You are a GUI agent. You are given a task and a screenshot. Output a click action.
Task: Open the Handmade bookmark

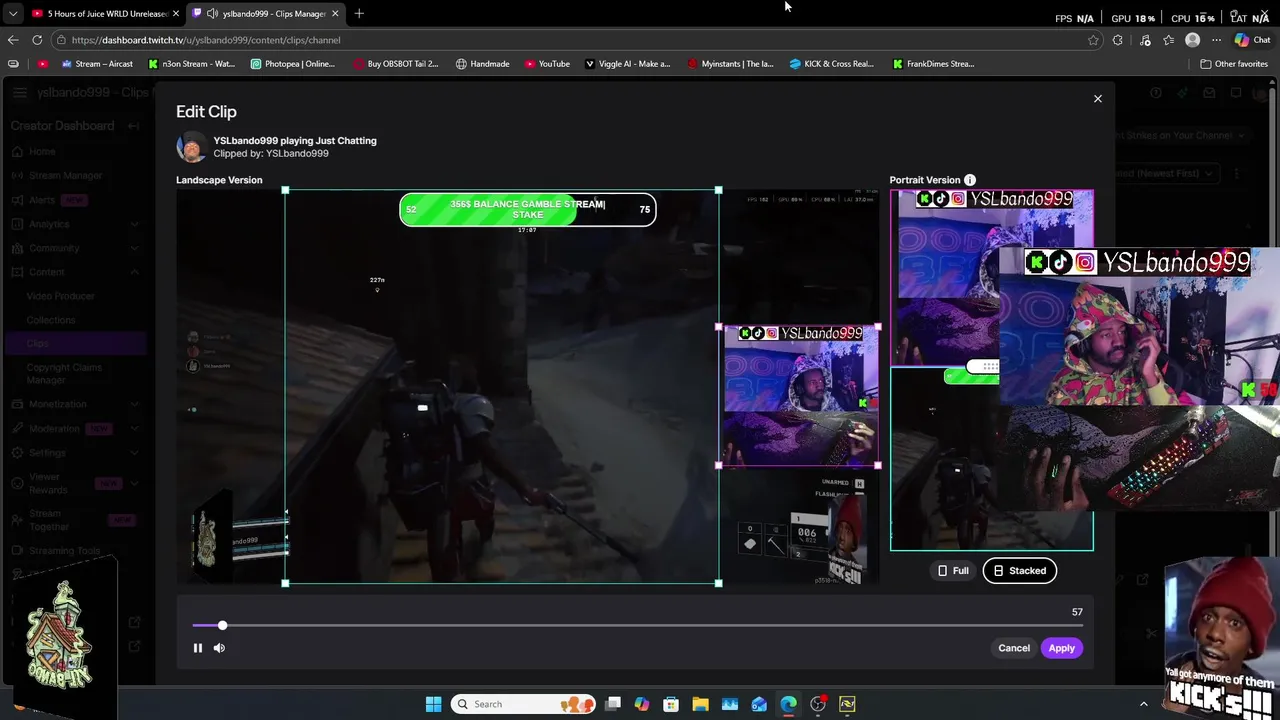click(x=482, y=64)
